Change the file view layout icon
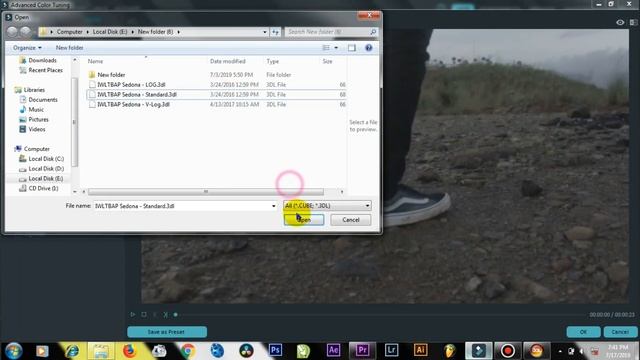 point(326,48)
